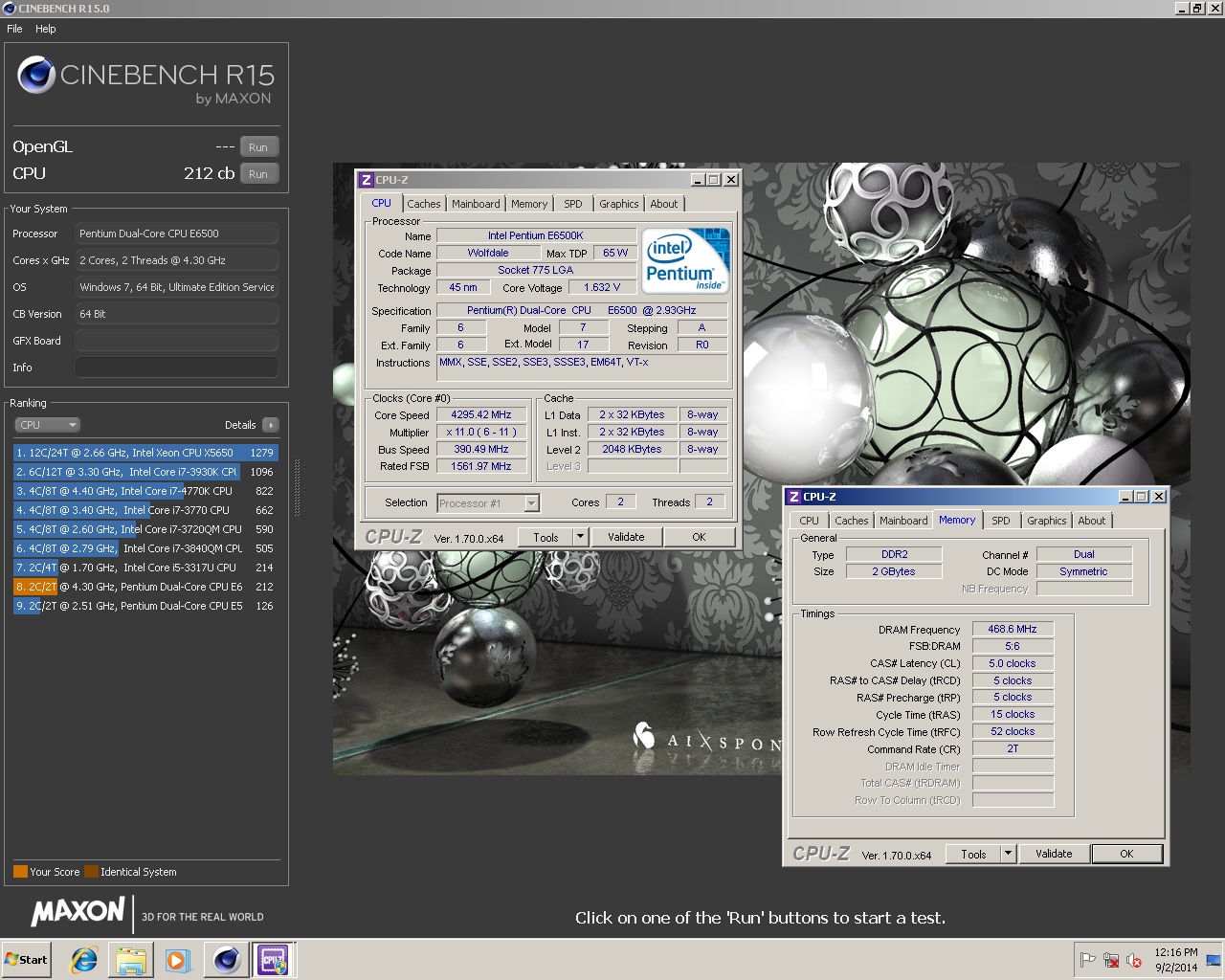Click OK in CPU-Z Memory window
The width and height of the screenshot is (1225, 980).
coord(1126,854)
